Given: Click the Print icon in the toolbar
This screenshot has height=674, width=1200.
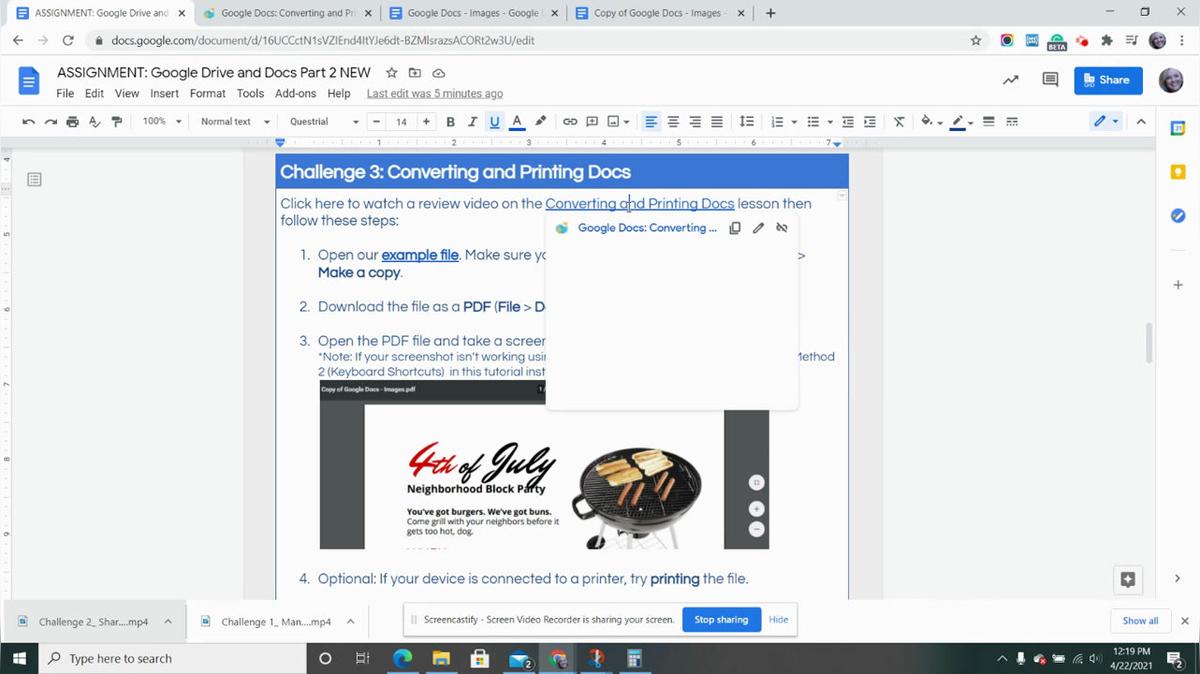Looking at the screenshot, I should [x=72, y=122].
